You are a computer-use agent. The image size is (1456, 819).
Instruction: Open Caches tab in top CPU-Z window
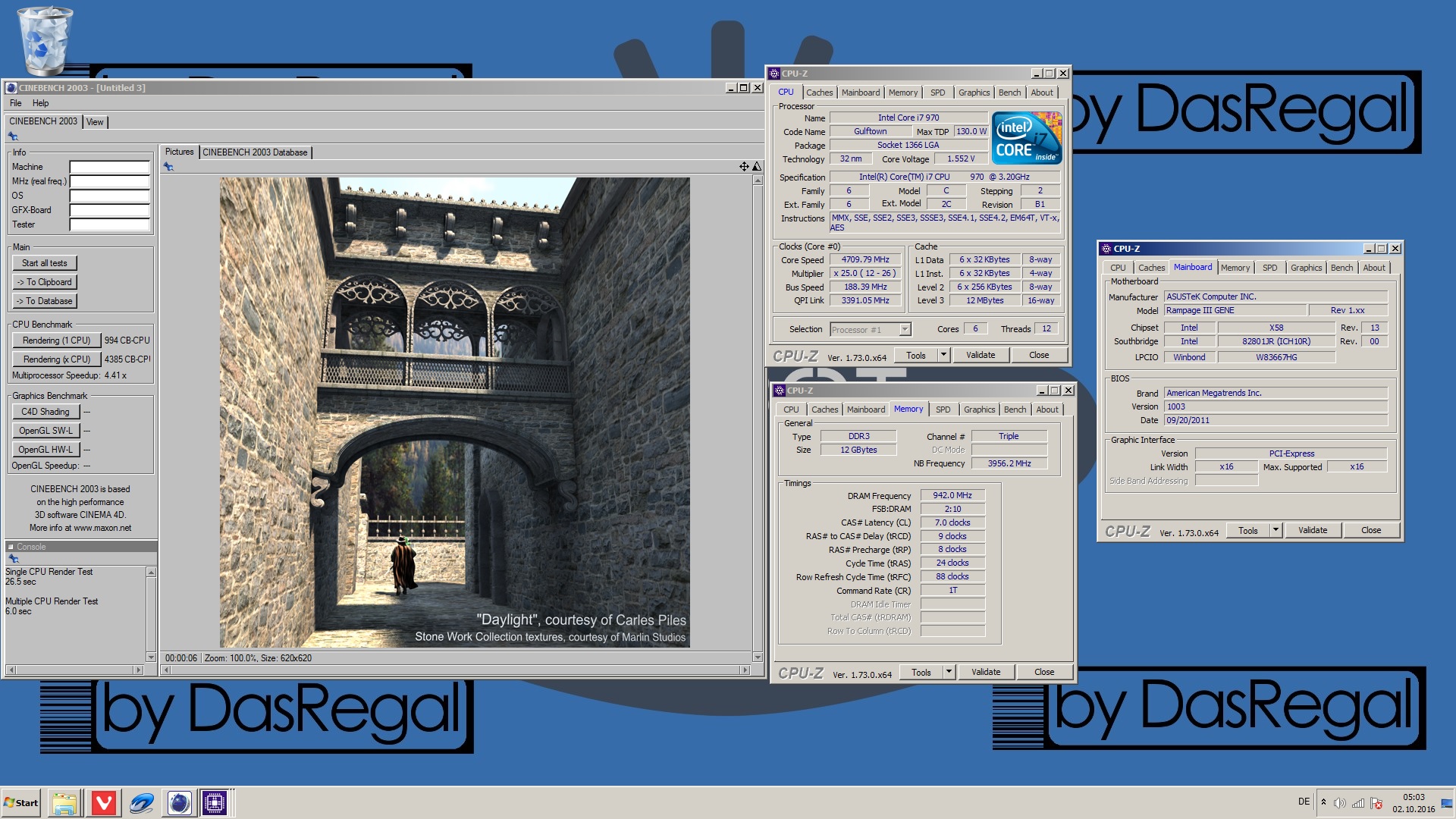point(819,93)
